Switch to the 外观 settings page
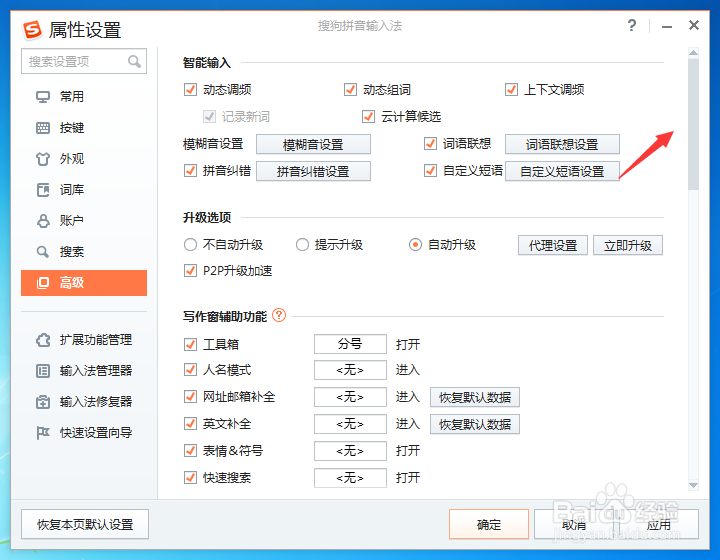Viewport: 720px width, 560px height. click(84, 159)
